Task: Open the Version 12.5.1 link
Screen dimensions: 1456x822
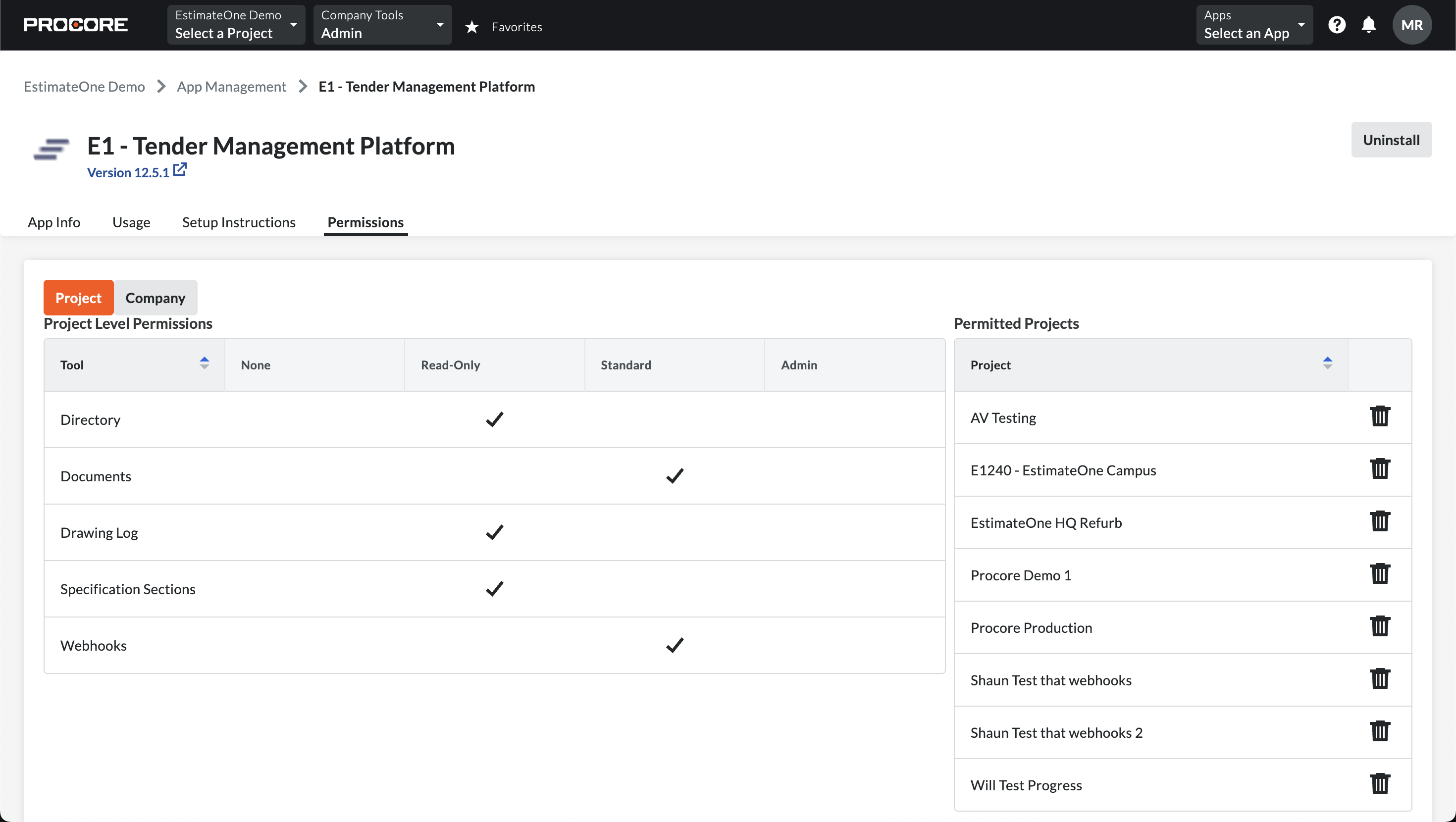Action: [128, 172]
